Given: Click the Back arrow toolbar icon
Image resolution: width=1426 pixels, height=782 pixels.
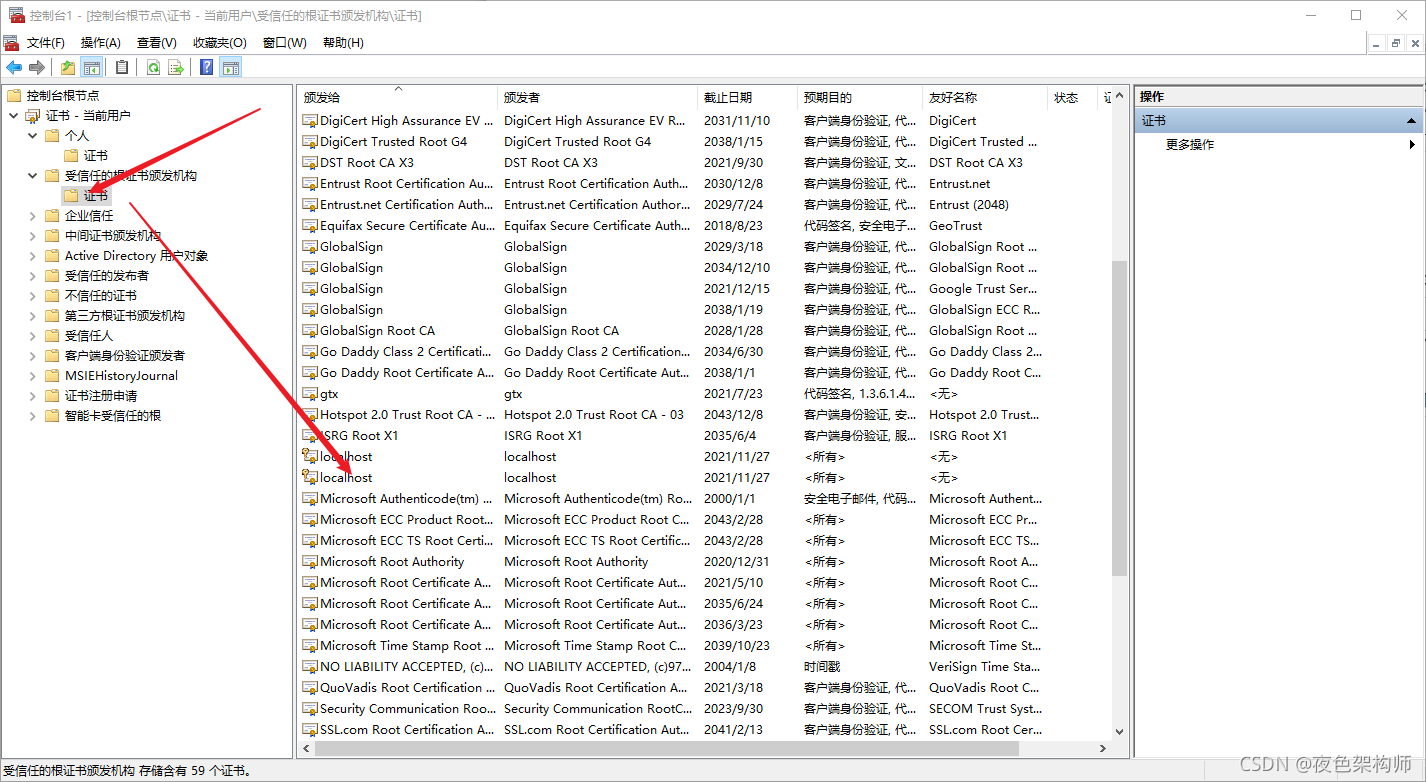Looking at the screenshot, I should click(x=14, y=67).
